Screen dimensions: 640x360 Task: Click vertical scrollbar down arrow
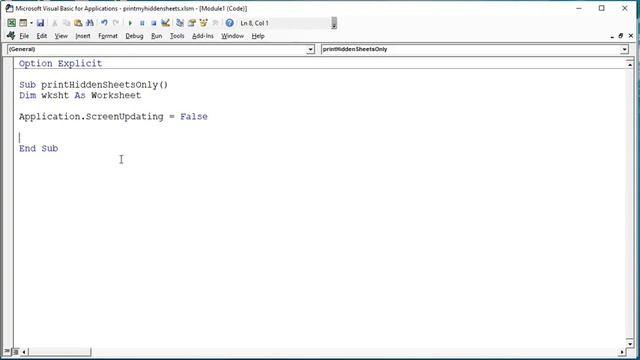[x=630, y=344]
